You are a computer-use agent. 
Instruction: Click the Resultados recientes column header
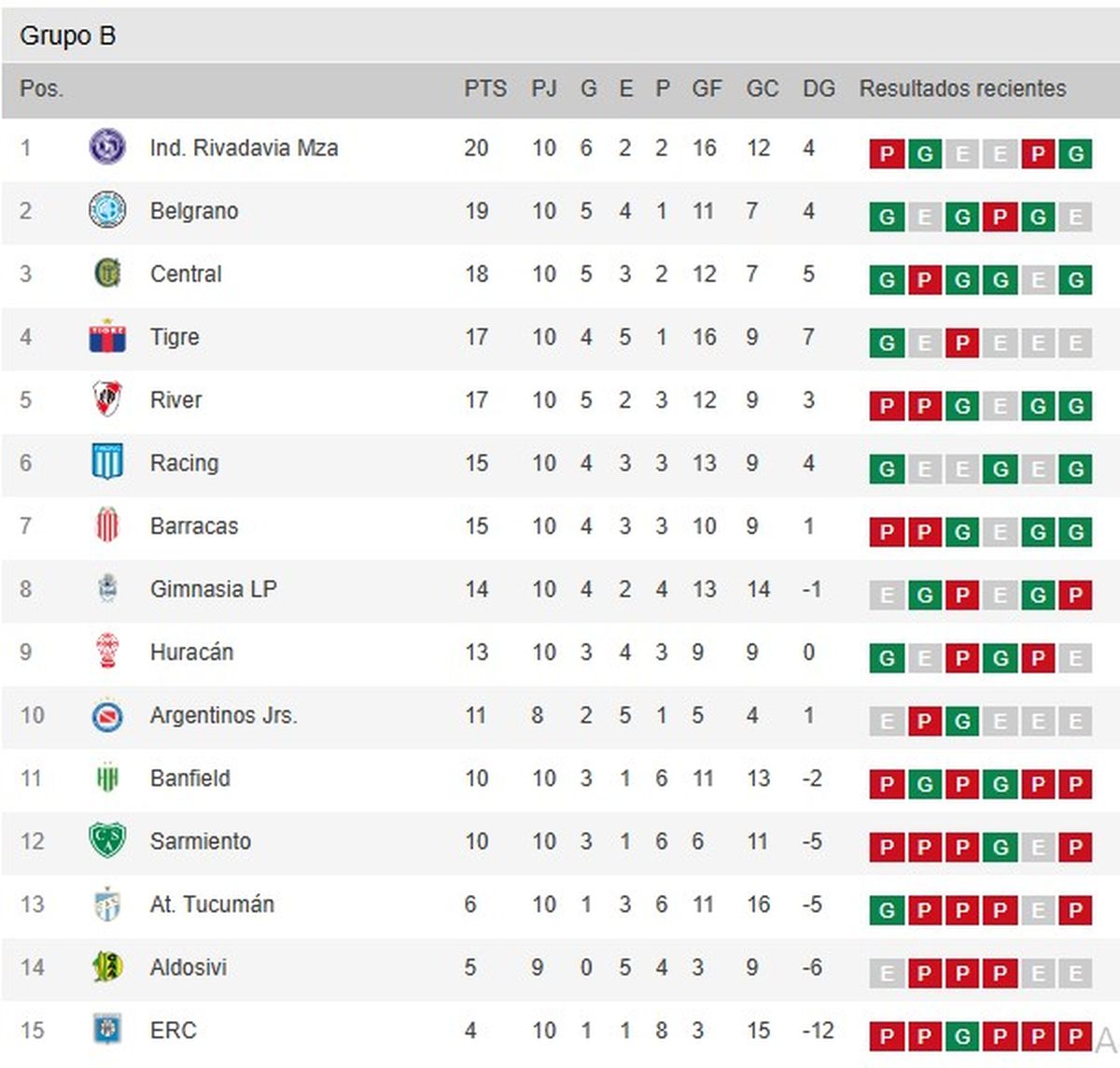[x=962, y=89]
